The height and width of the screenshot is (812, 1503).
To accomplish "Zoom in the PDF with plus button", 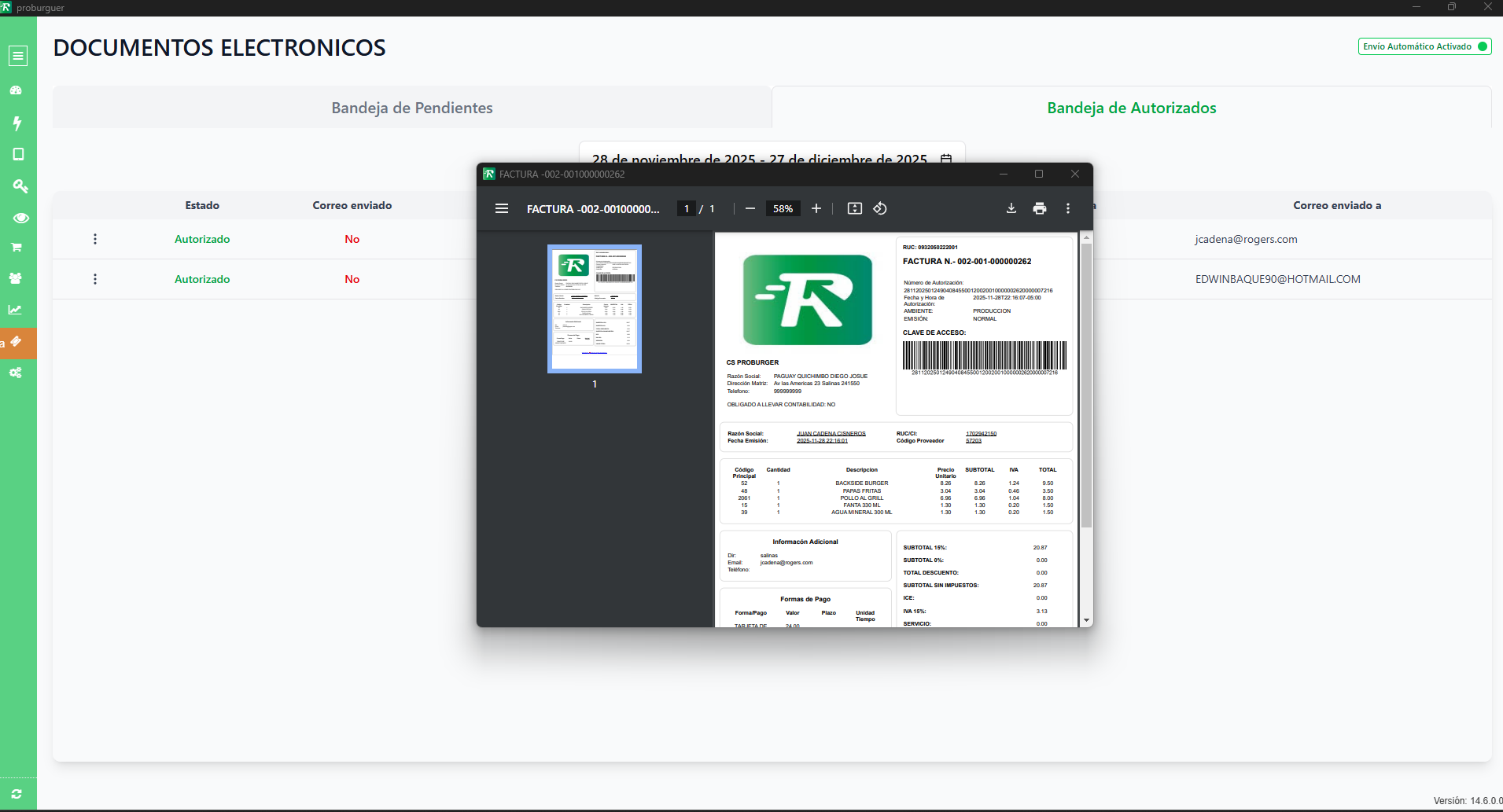I will [816, 208].
